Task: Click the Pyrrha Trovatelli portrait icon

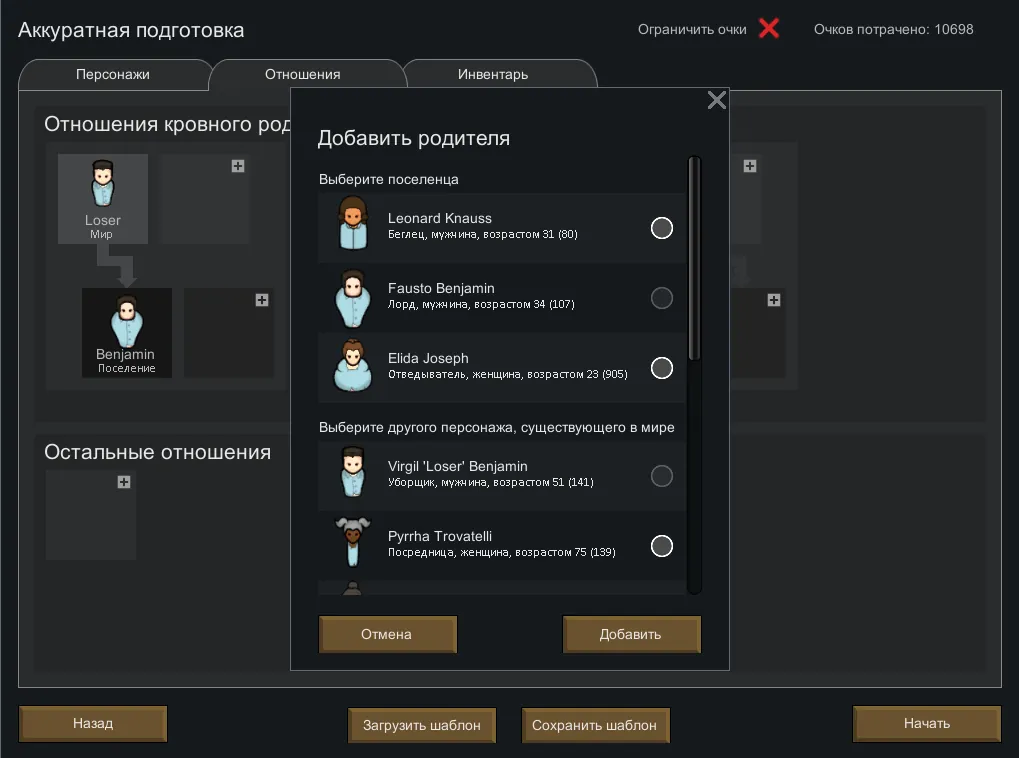Action: click(x=351, y=542)
